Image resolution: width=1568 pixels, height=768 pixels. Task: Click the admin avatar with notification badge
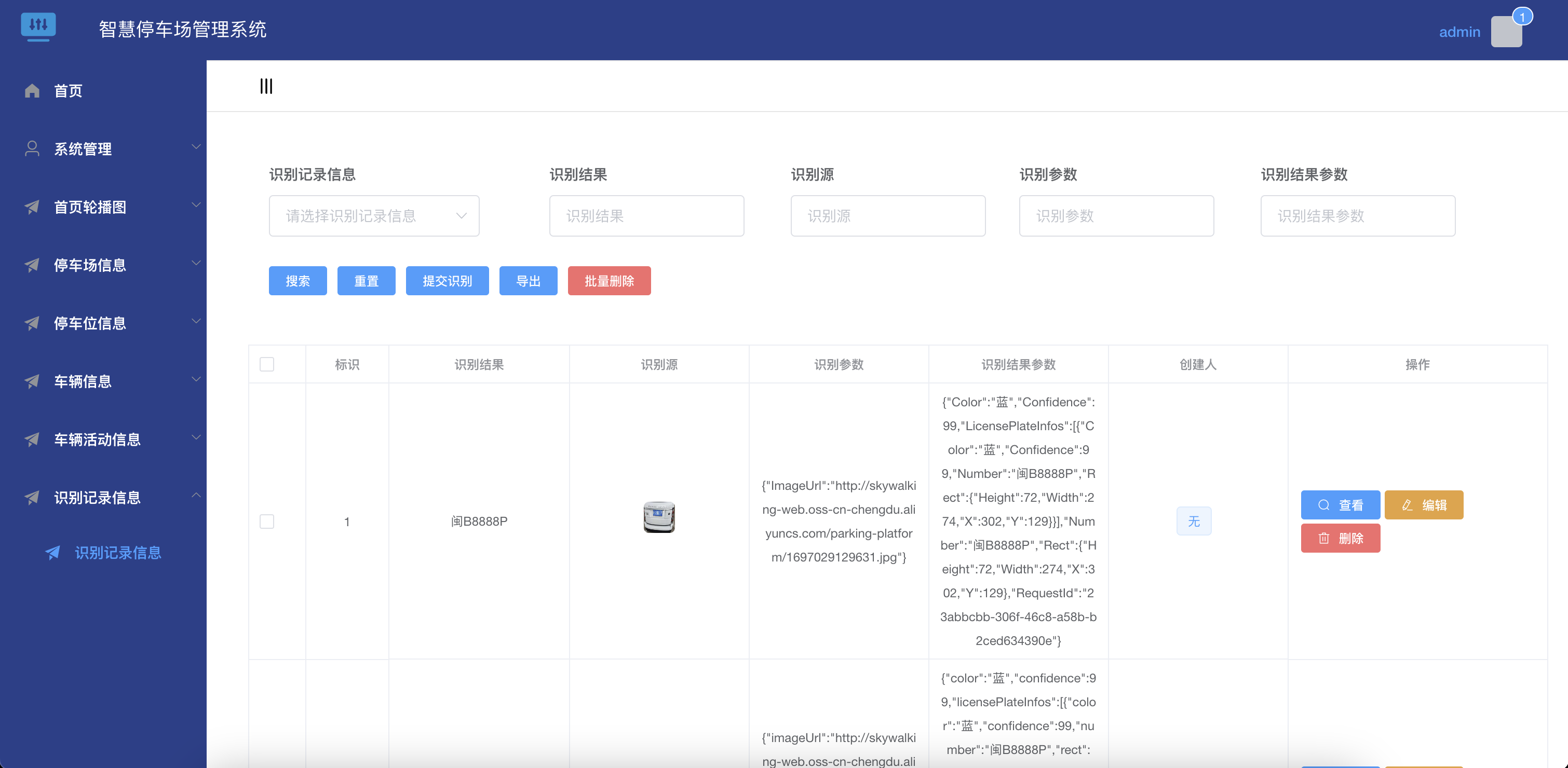pos(1507,31)
